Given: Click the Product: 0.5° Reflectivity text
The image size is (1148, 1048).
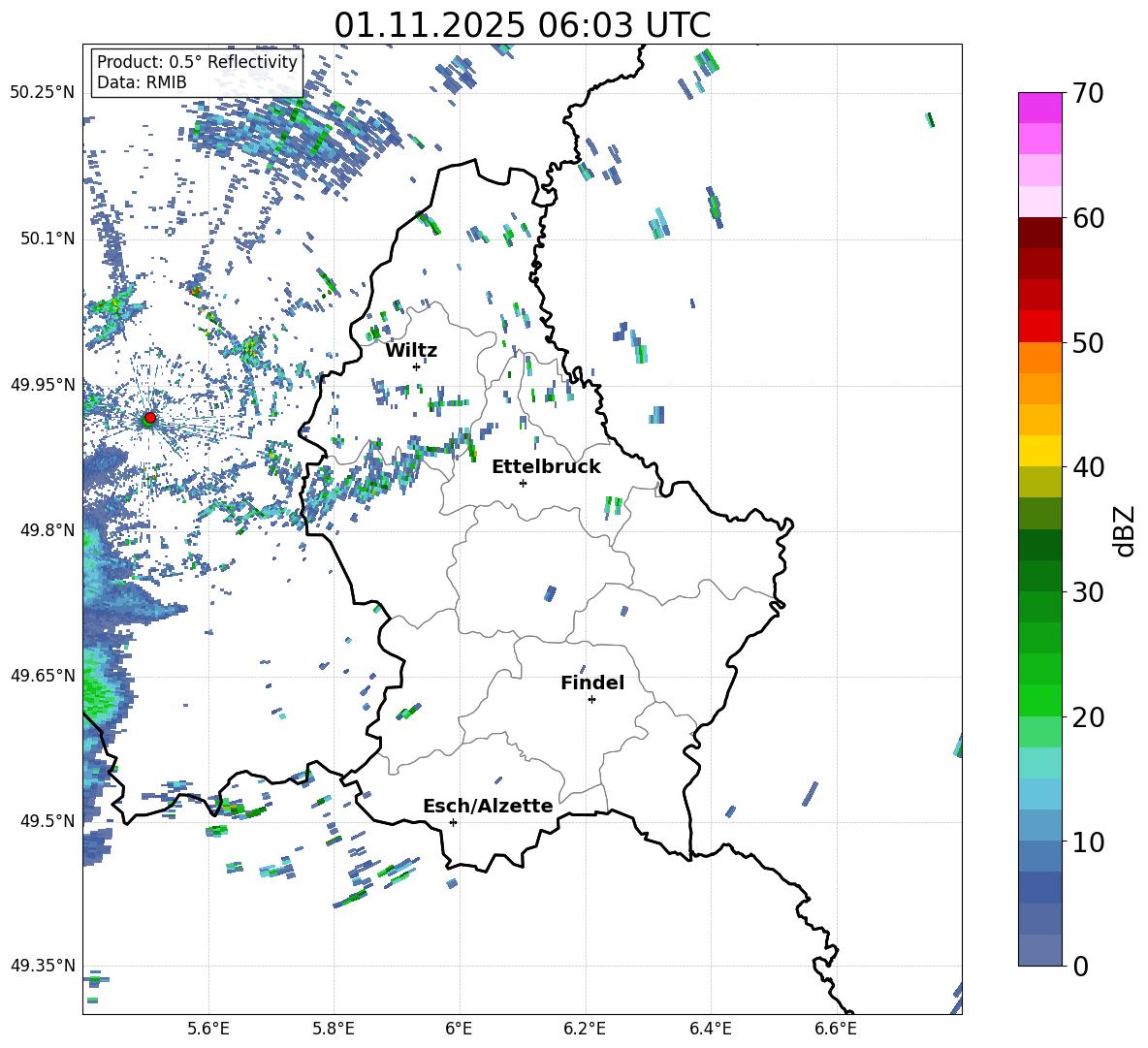Looking at the screenshot, I should [197, 62].
